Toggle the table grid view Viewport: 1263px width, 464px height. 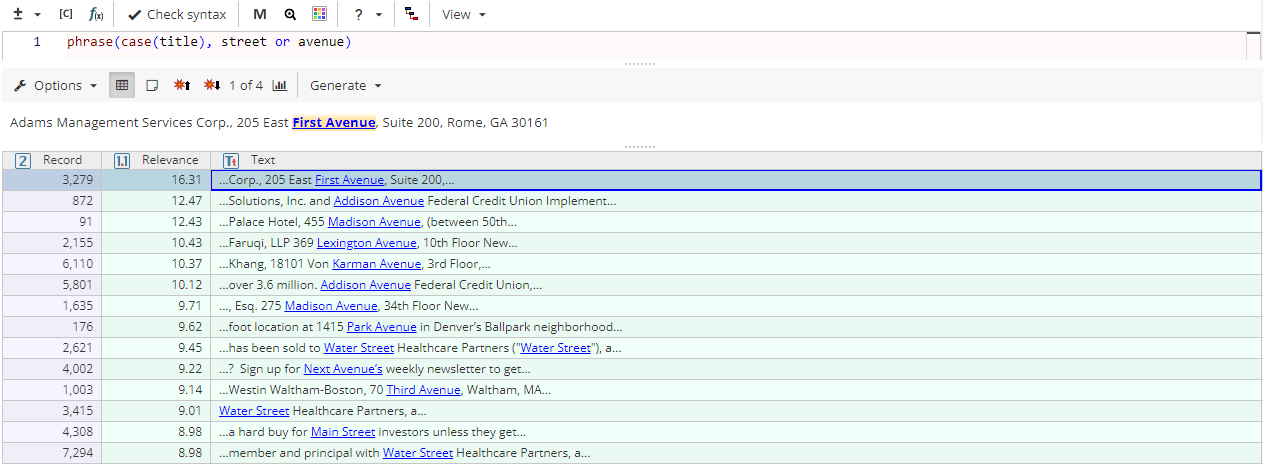coord(122,86)
